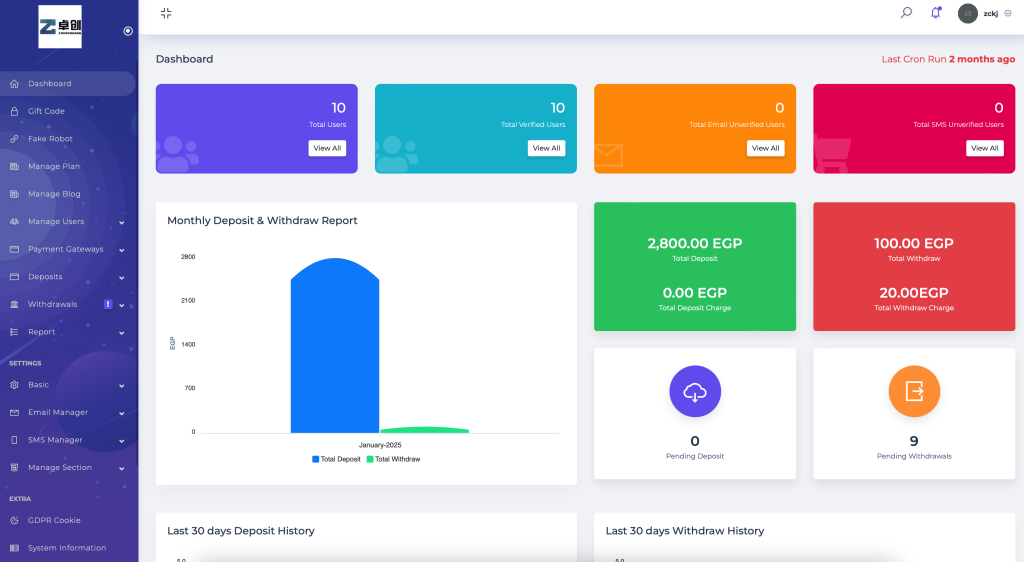Click the Manage Blog icon

pos(14,194)
